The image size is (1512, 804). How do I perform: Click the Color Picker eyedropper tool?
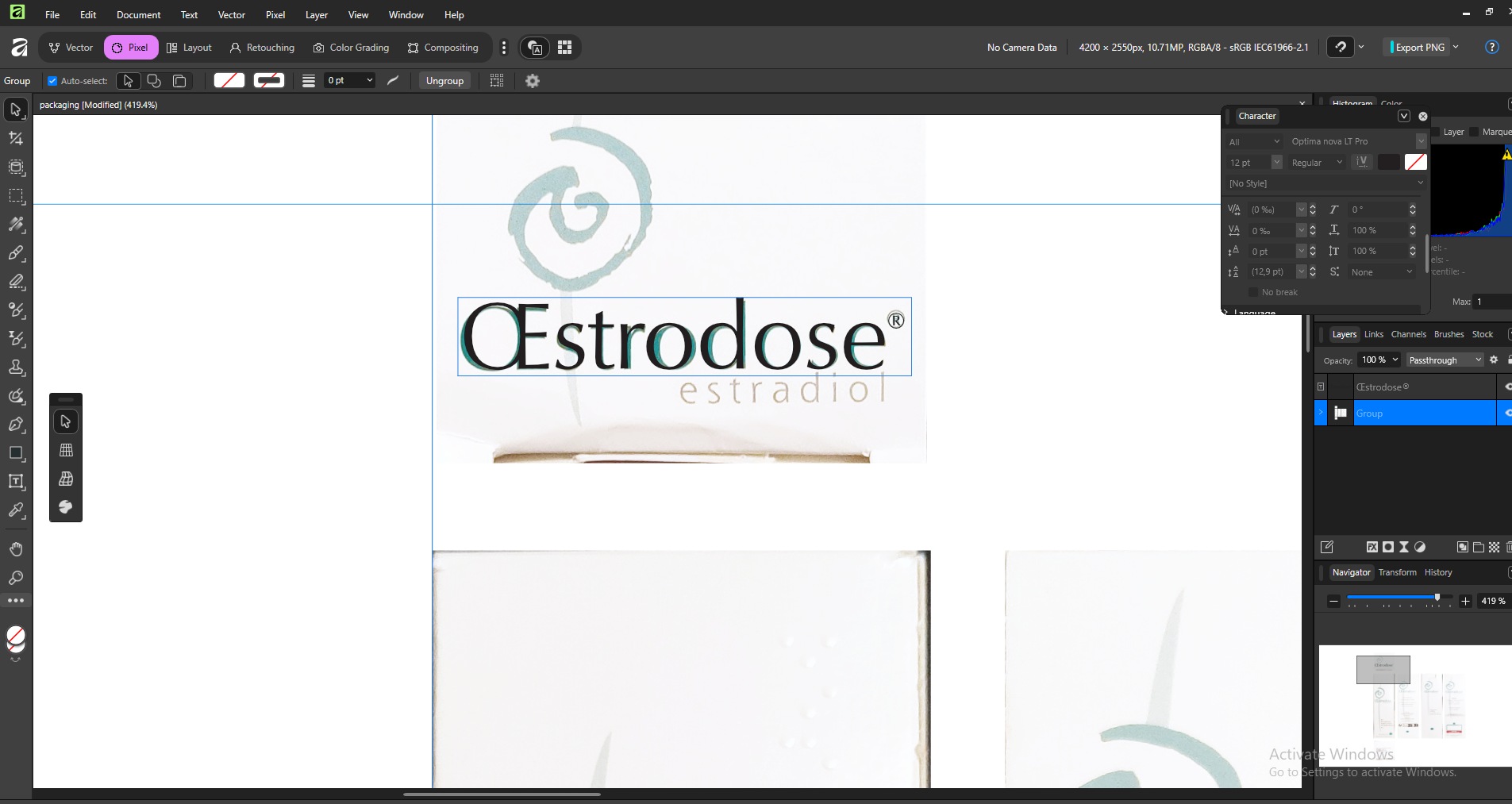tap(16, 510)
